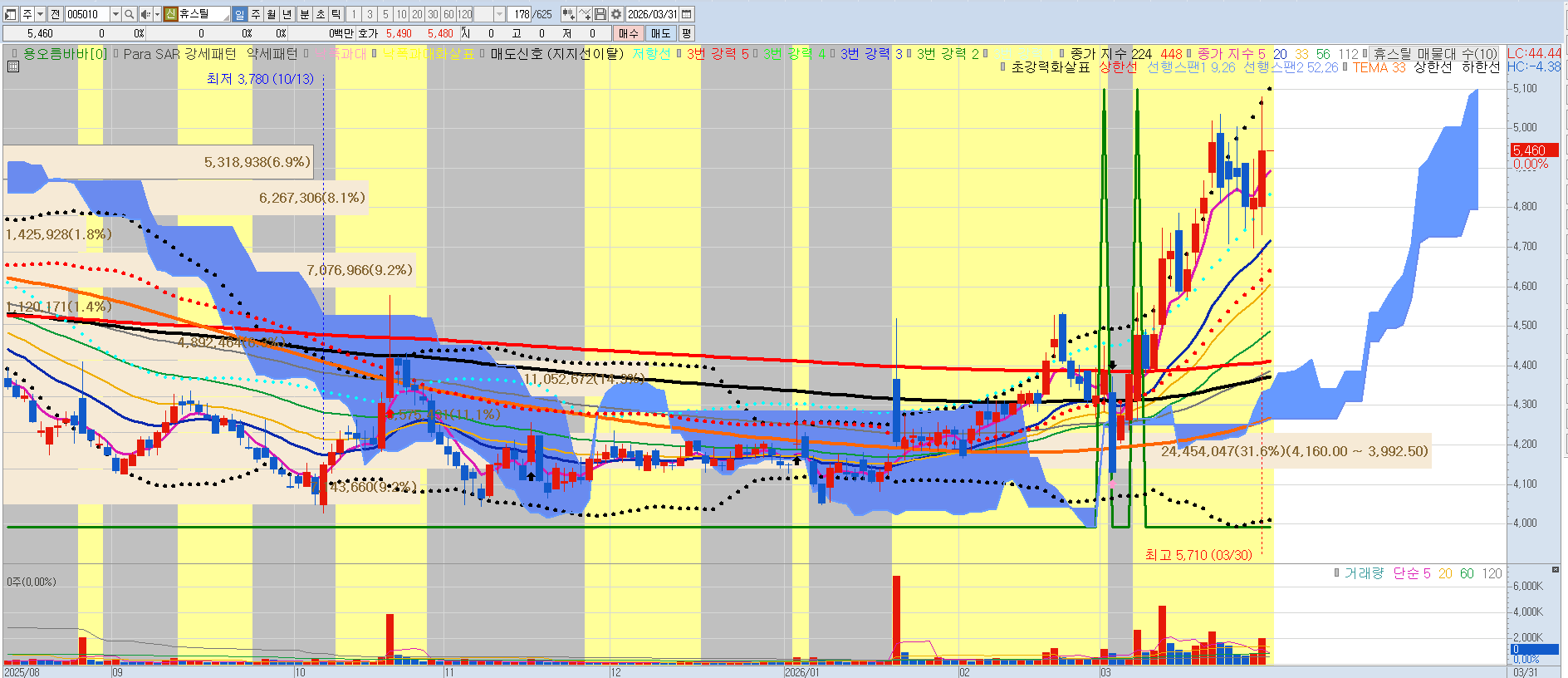Click the HC:-4.38 readout
This screenshot has width=1568, height=678.
click(1534, 66)
